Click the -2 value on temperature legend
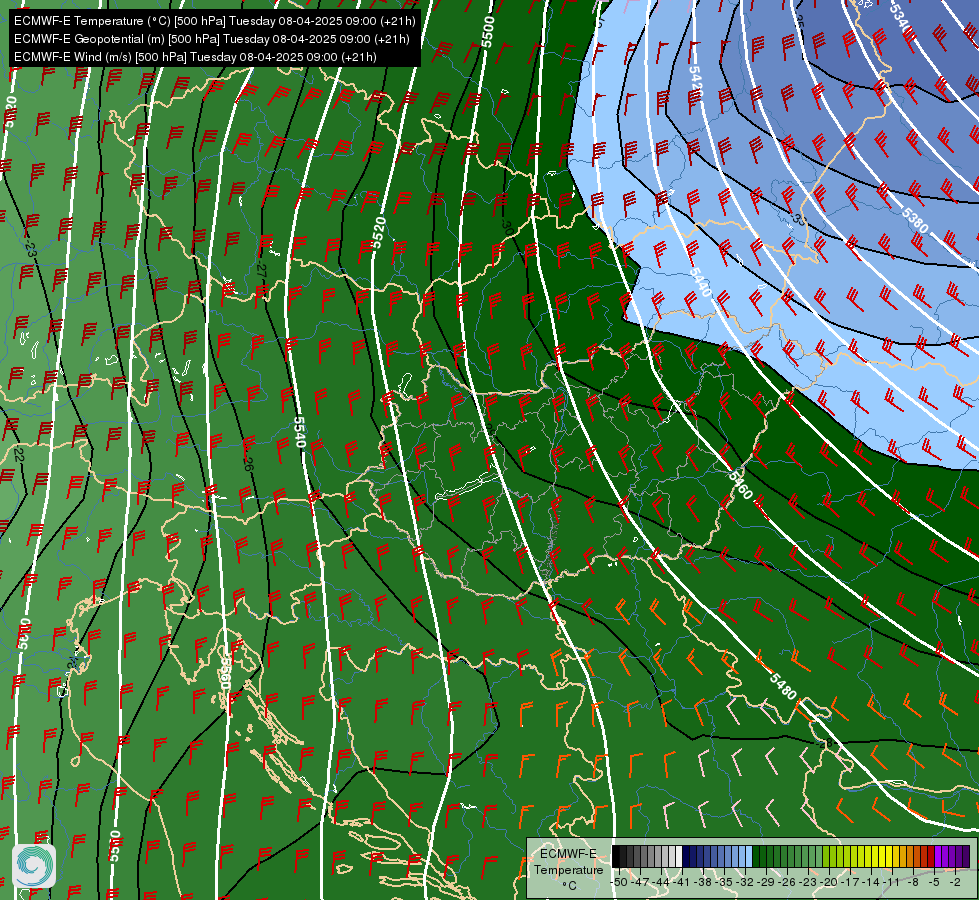 (x=955, y=882)
